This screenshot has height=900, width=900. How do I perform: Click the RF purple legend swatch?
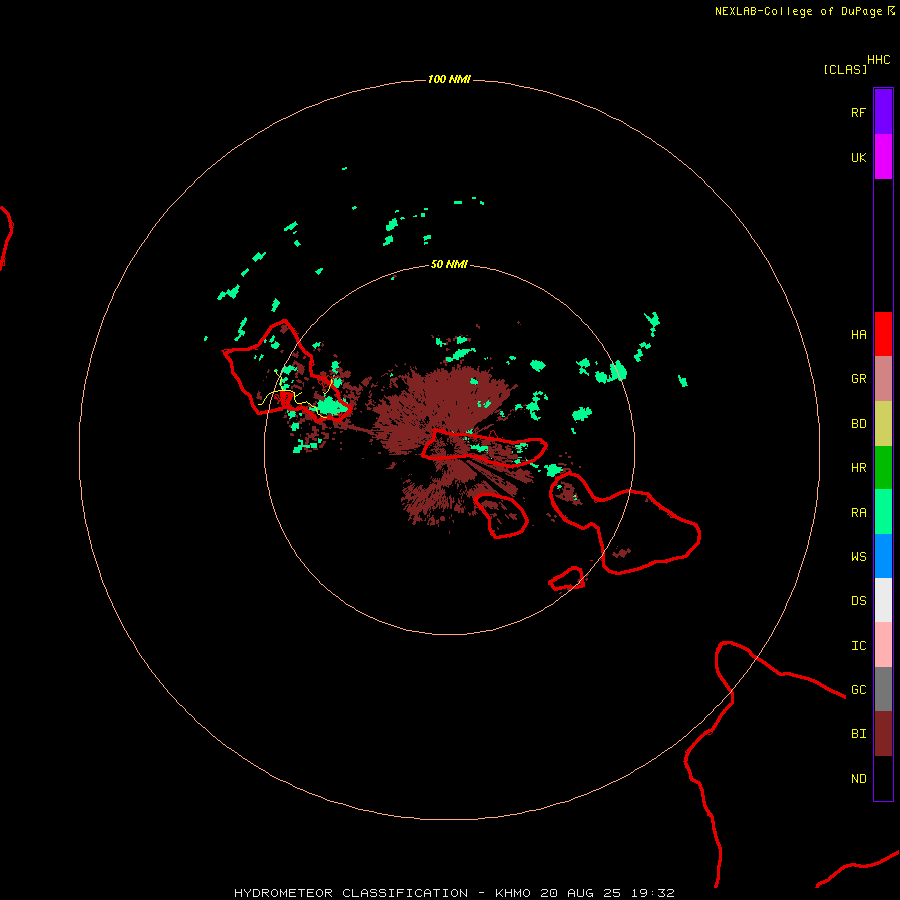883,112
